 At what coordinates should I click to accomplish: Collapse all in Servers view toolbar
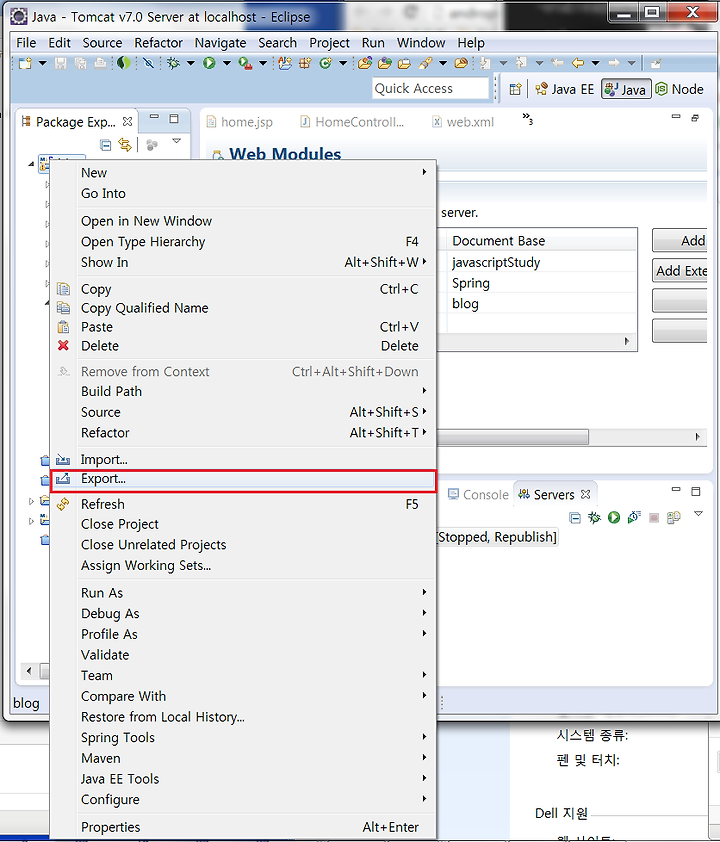575,518
